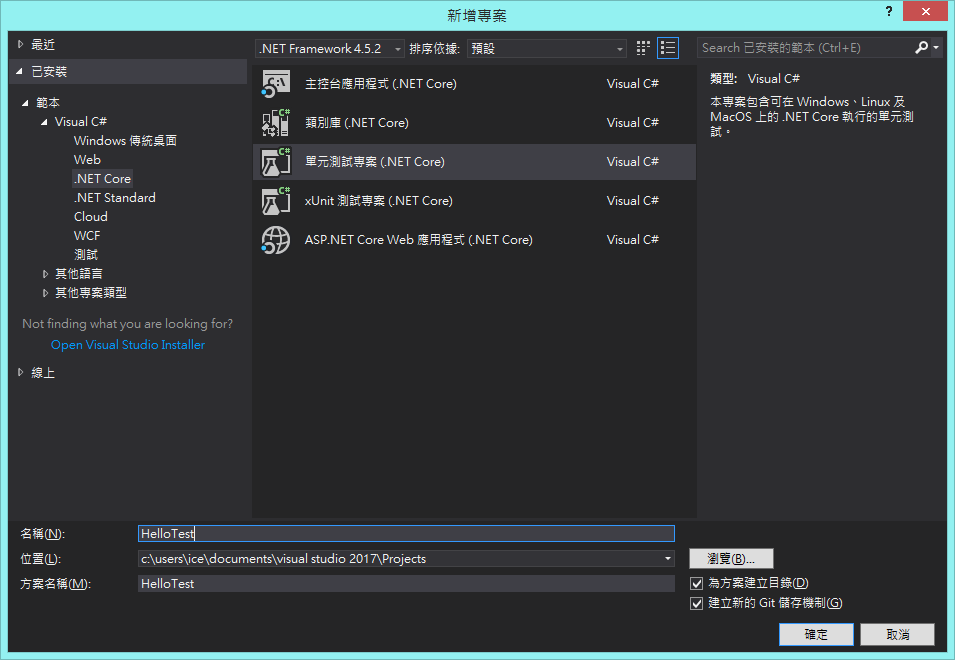Click the 瀏覽(B)... button
This screenshot has width=955, height=660.
coord(731,558)
